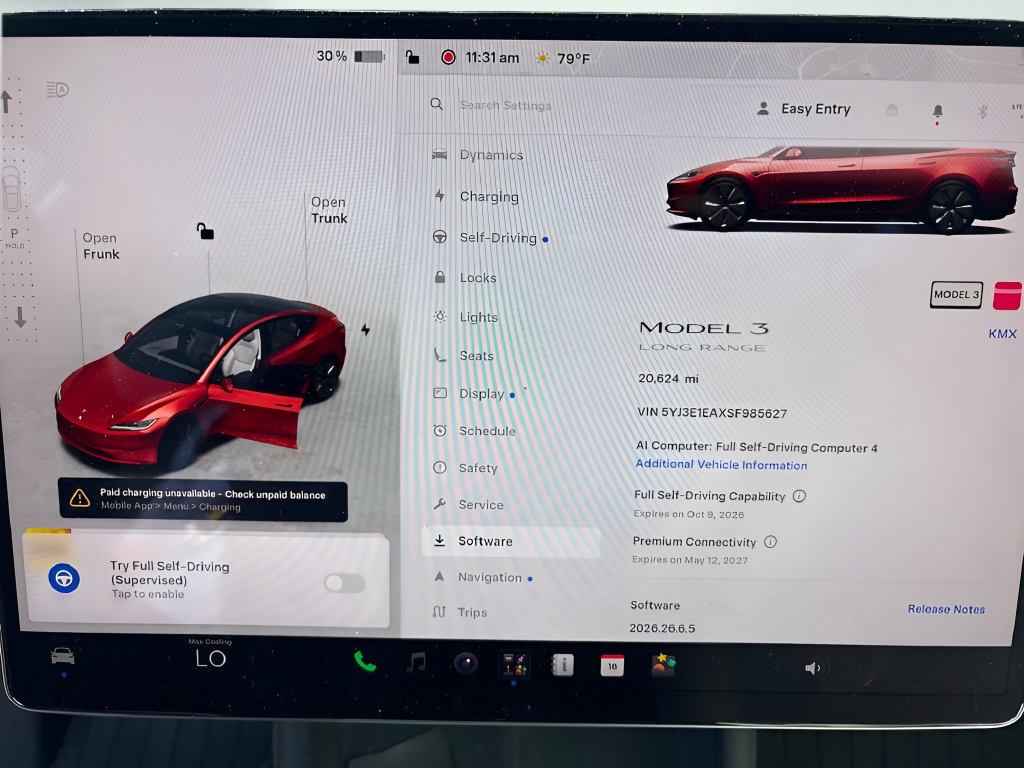Tap the charge port lightning icon
This screenshot has width=1024, height=768.
pyautogui.click(x=366, y=330)
